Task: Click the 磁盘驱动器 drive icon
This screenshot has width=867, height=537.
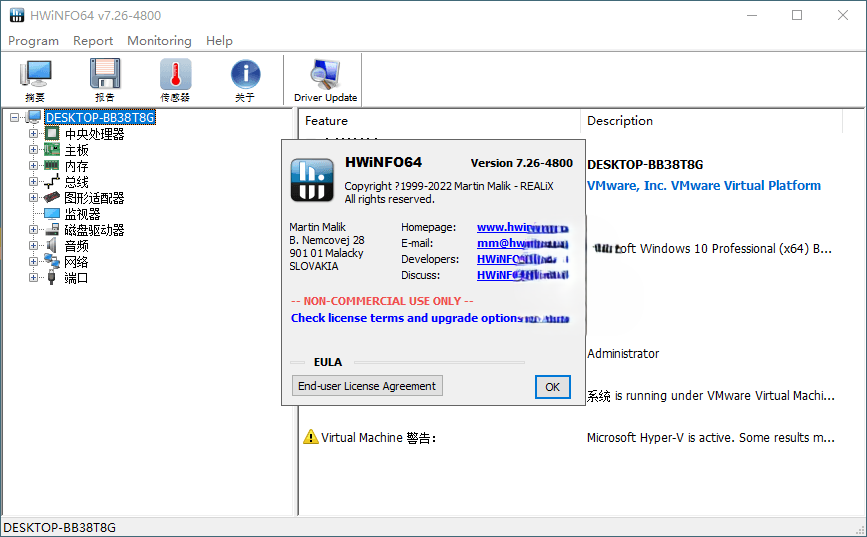Action: click(52, 230)
